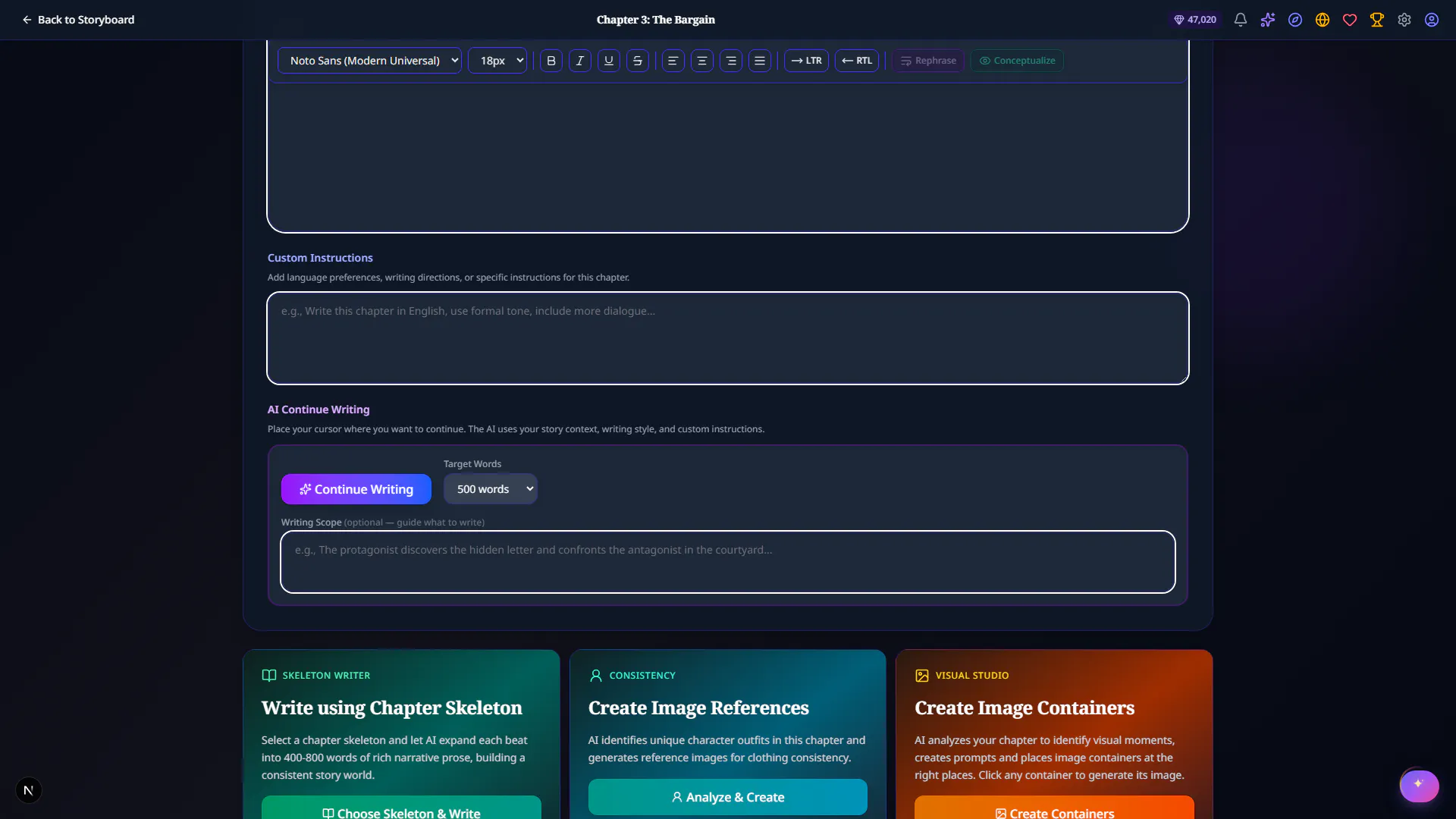Viewport: 1456px width, 819px height.
Task: Click the Write using Chapter Skeleton heading
Action: click(x=392, y=708)
